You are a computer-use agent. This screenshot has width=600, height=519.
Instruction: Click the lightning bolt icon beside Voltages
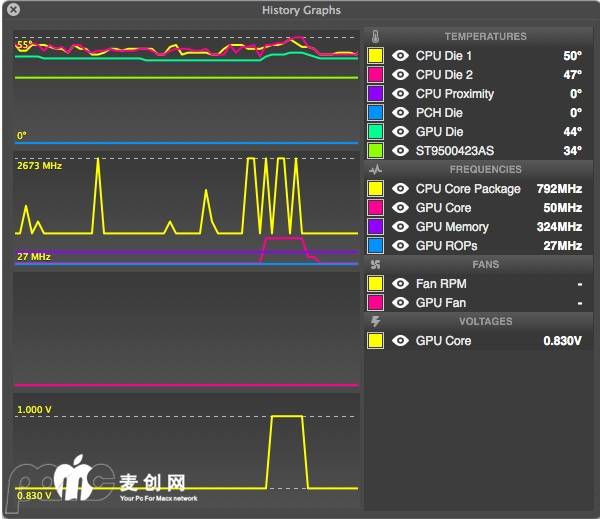(x=375, y=322)
